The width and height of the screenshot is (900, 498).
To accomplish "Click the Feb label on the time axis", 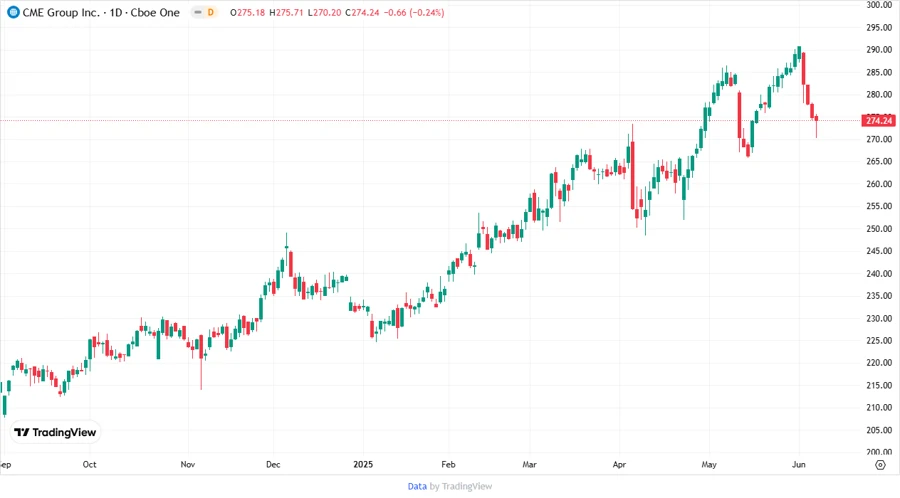I will 448,464.
